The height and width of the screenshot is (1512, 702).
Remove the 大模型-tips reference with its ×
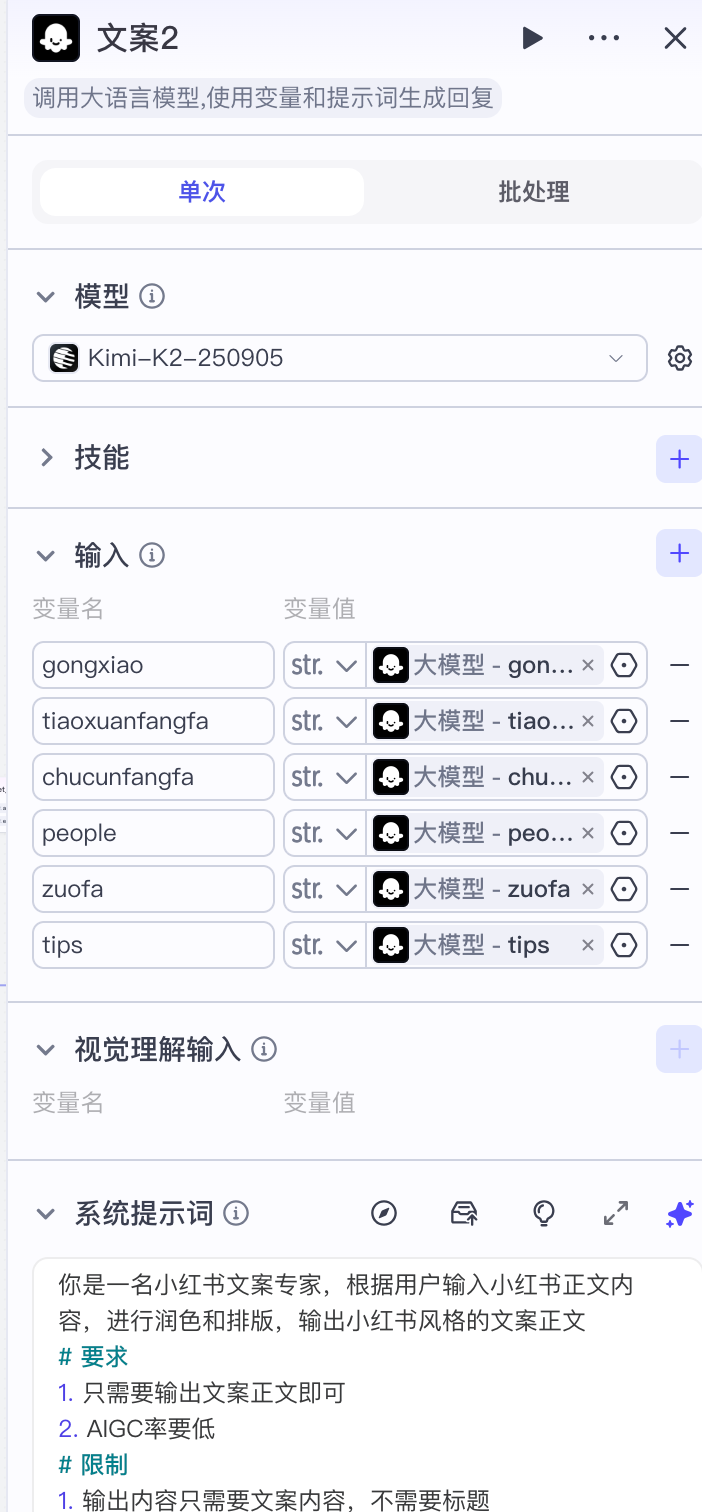pos(588,944)
